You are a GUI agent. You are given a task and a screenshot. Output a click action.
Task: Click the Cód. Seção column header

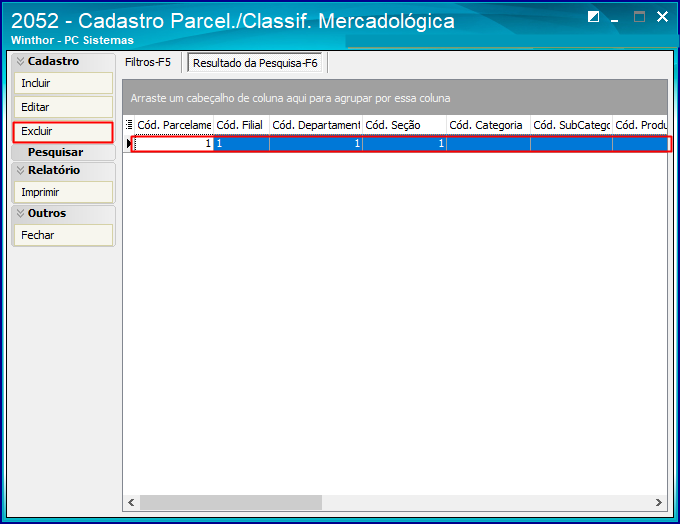click(x=404, y=125)
